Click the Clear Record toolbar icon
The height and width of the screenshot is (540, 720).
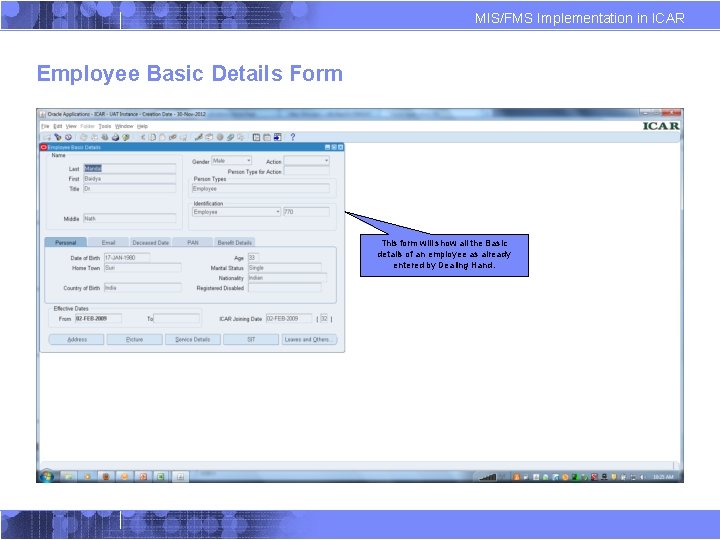click(173, 137)
